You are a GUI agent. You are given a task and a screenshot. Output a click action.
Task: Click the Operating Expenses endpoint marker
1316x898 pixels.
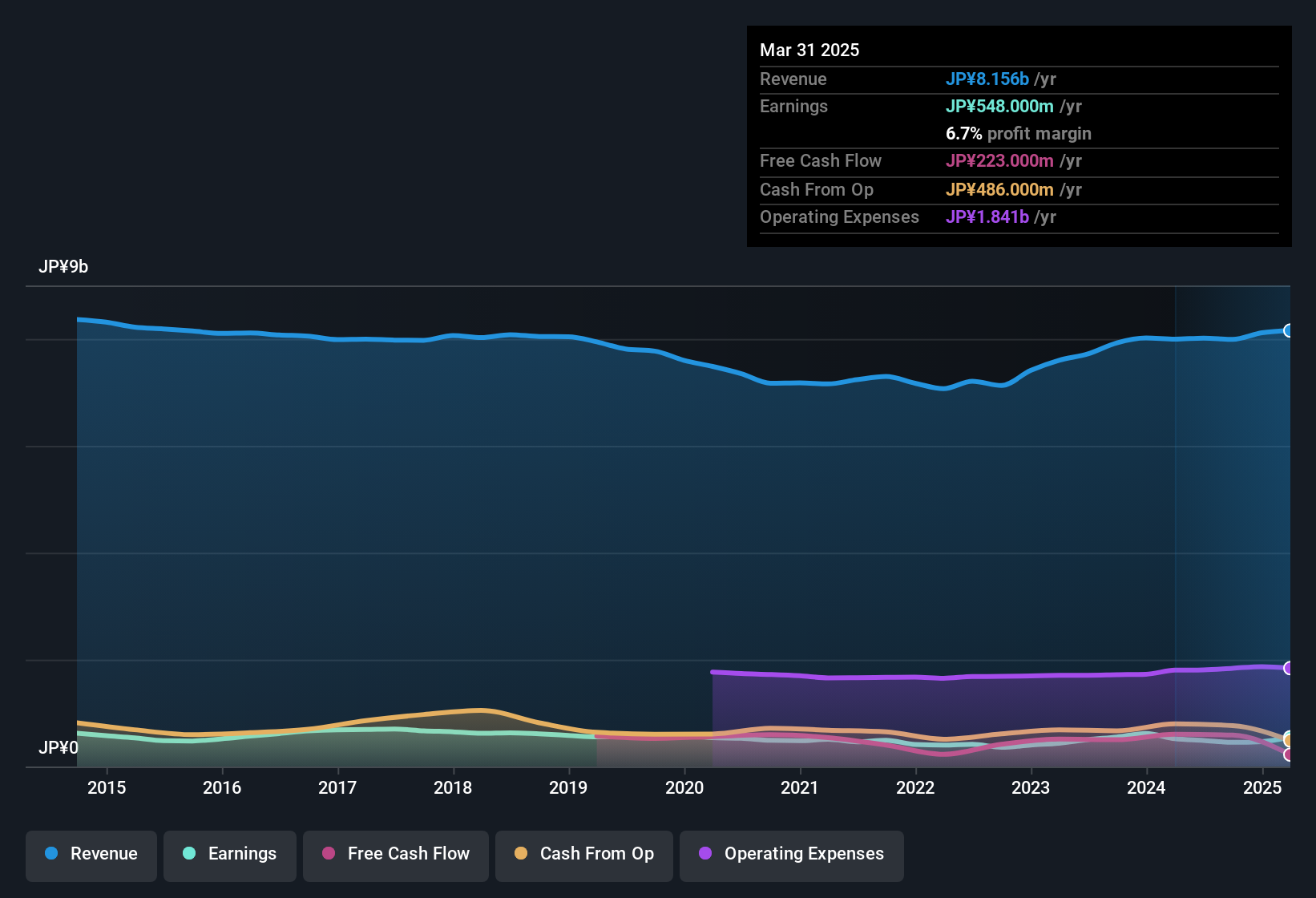1288,668
